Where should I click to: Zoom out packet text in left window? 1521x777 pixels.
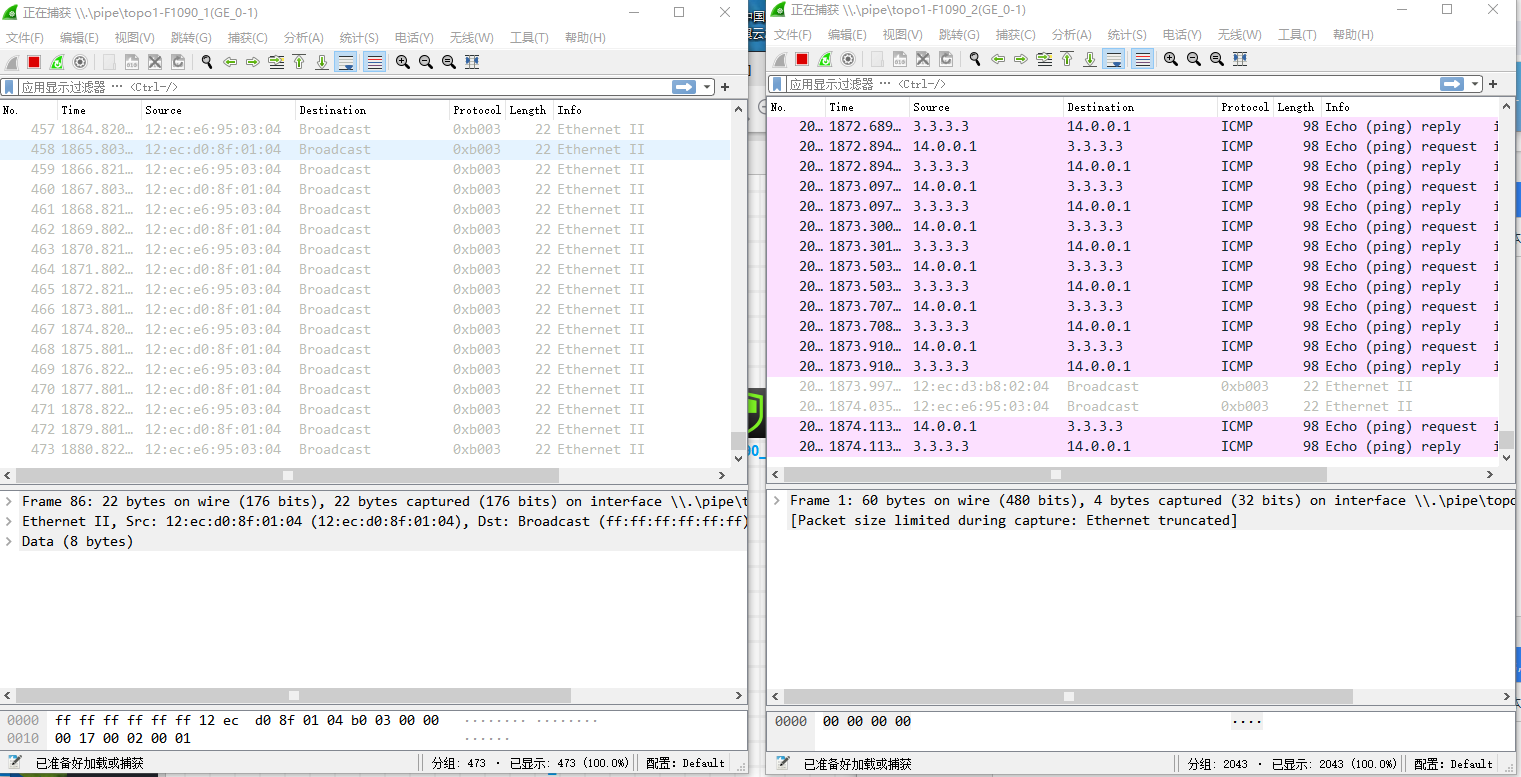pos(426,62)
